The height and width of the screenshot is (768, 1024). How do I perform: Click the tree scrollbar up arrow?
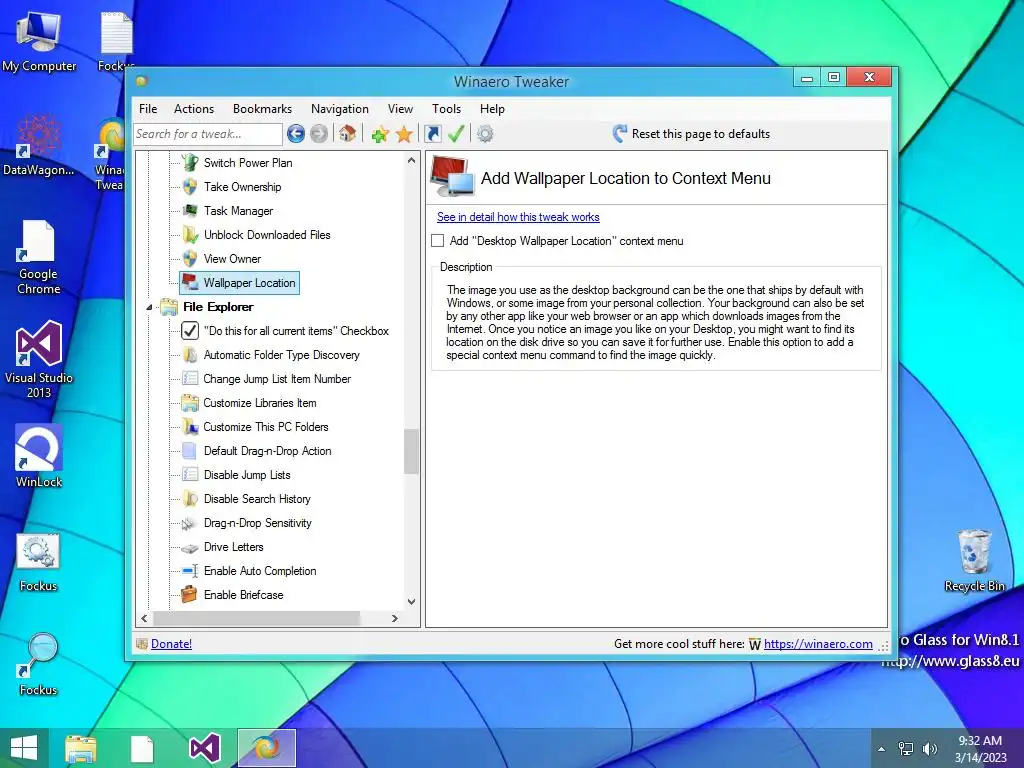(x=411, y=161)
